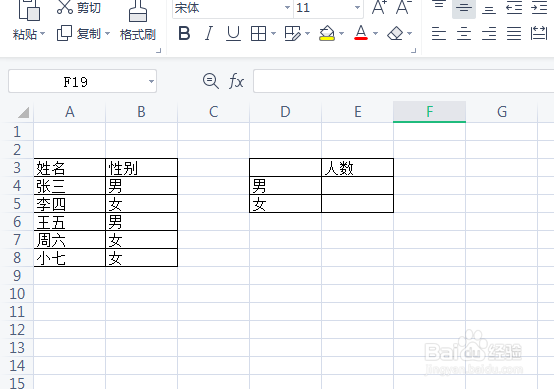Click cell containing 小七

click(70, 258)
